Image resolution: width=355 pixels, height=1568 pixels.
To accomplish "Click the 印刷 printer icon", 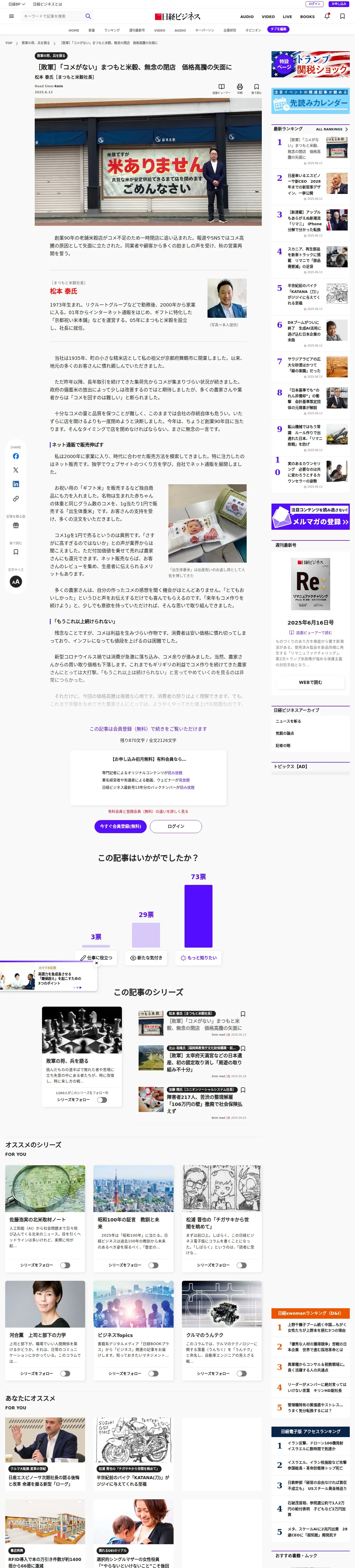I will [x=240, y=87].
